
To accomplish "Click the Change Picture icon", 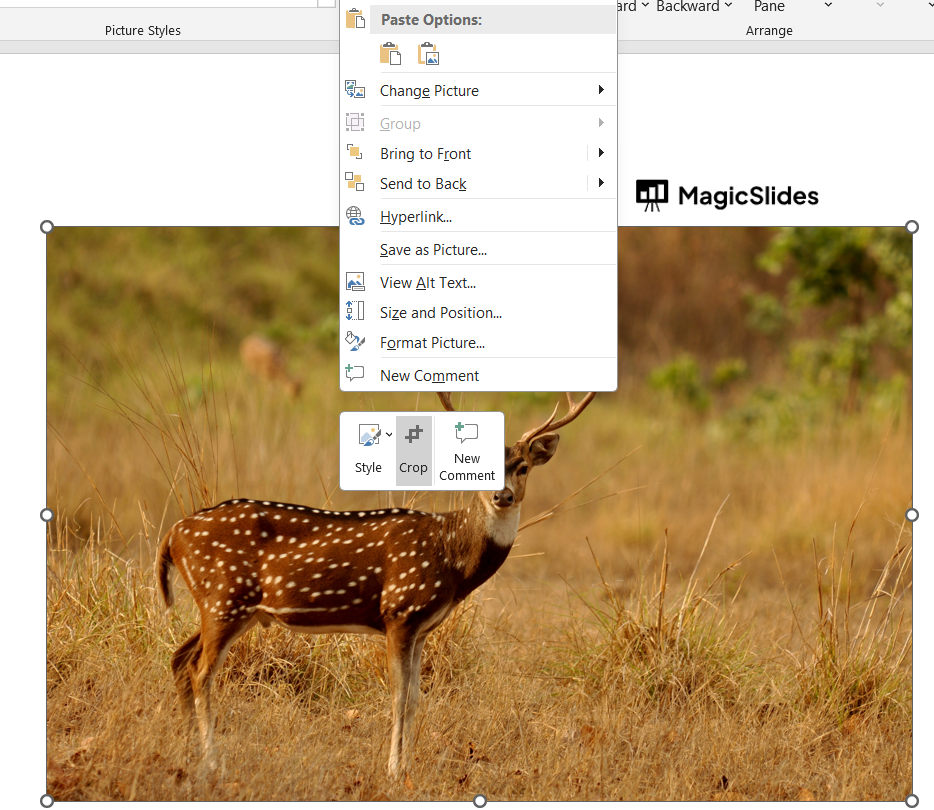I will pos(355,90).
